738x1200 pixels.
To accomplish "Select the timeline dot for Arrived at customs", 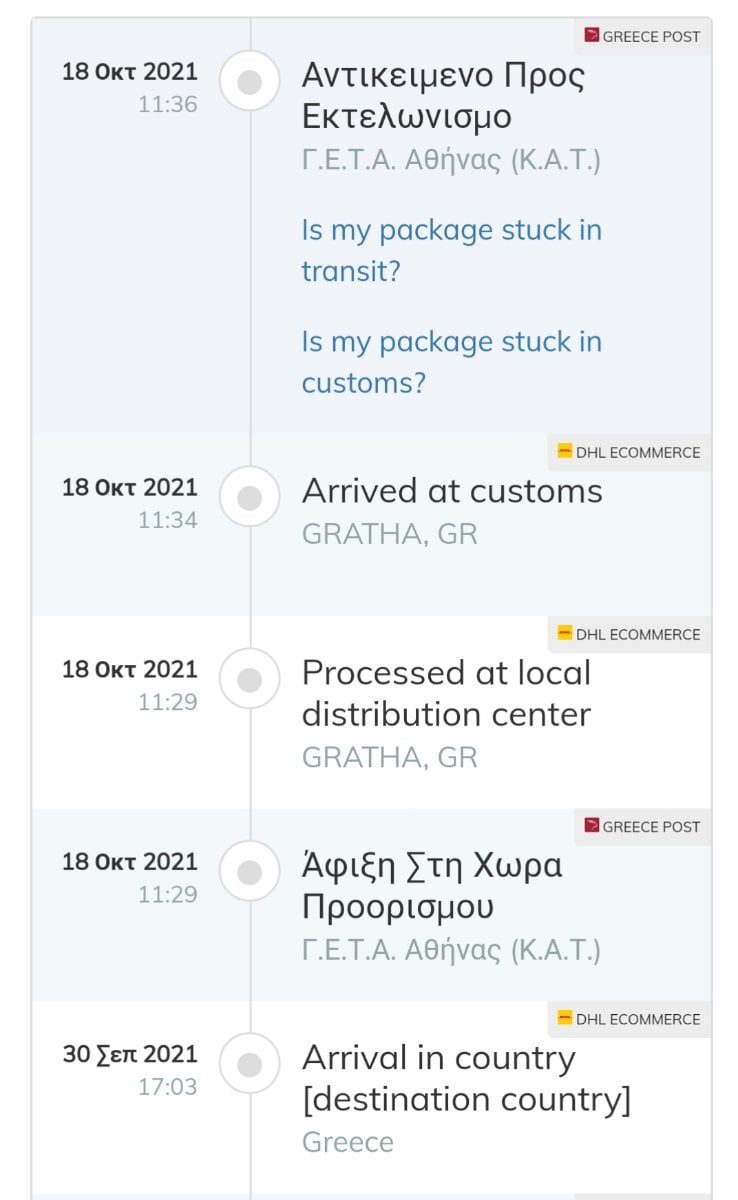I will click(250, 497).
